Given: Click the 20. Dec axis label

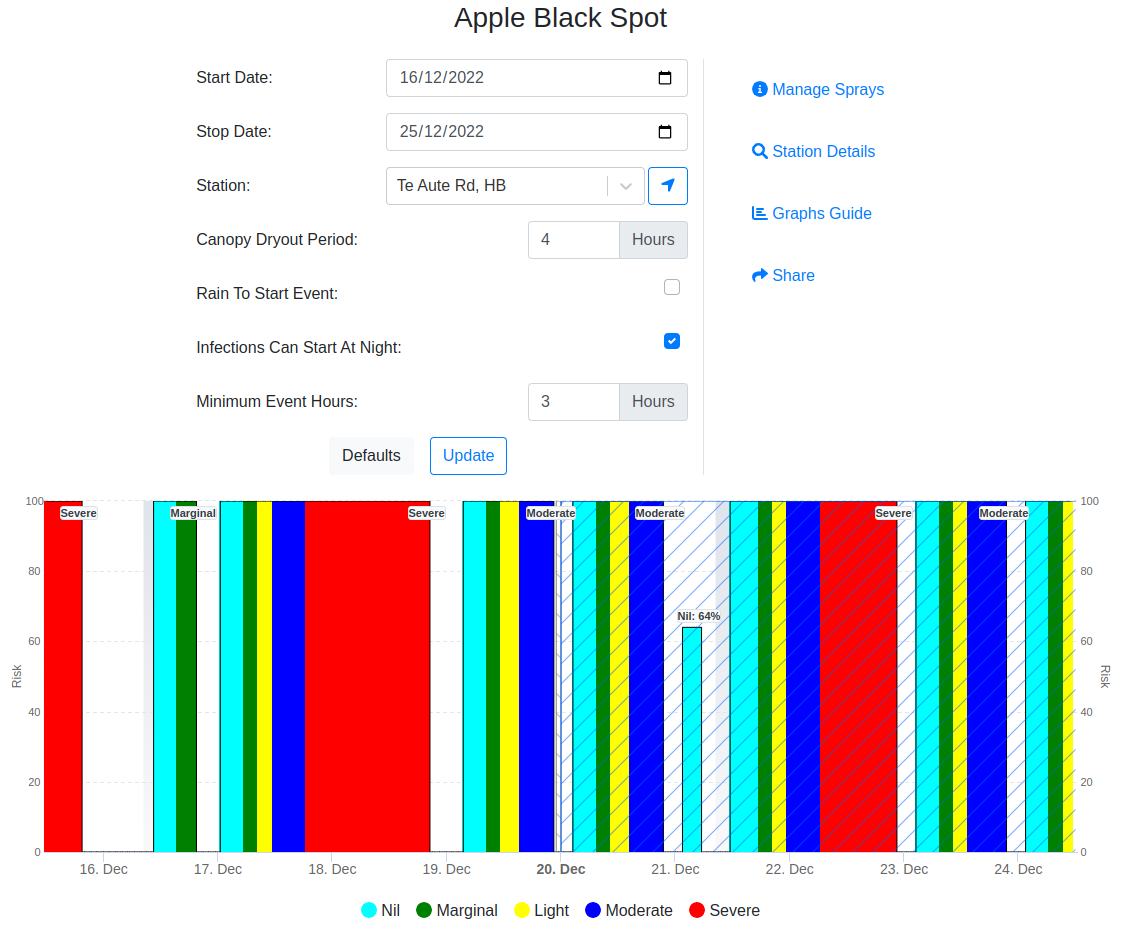Looking at the screenshot, I should [x=561, y=869].
